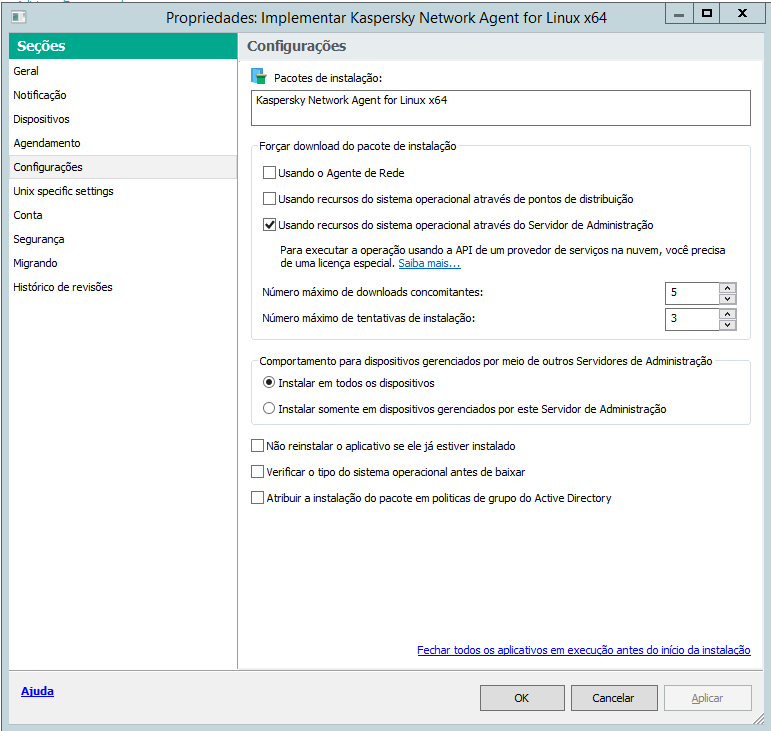771x731 pixels.
Task: Click the Seções panel header
Action: pos(123,46)
